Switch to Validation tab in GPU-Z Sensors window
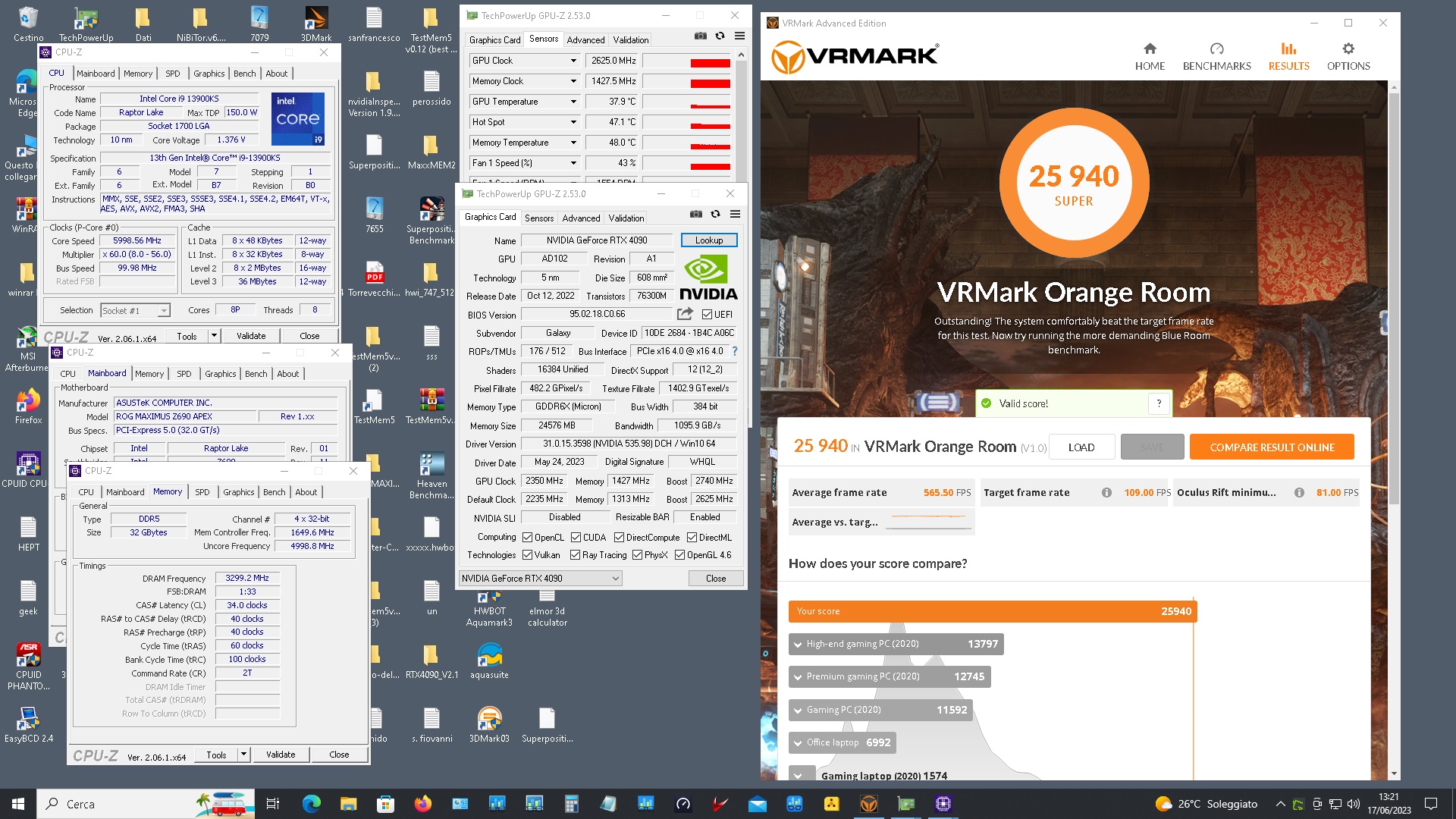The height and width of the screenshot is (819, 1456). [x=631, y=40]
